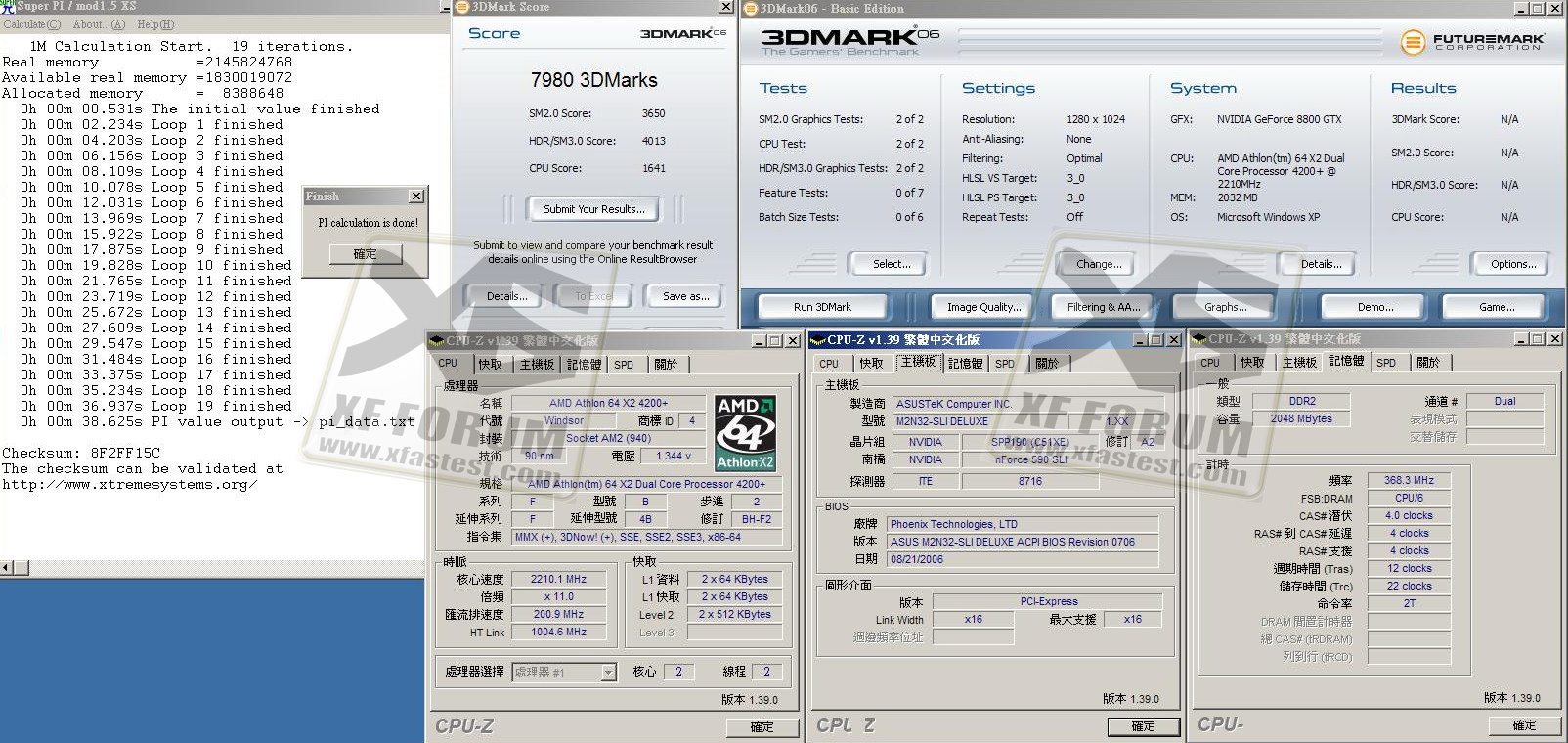Click Submit Your Results button
This screenshot has width=1568, height=743.
click(x=594, y=209)
